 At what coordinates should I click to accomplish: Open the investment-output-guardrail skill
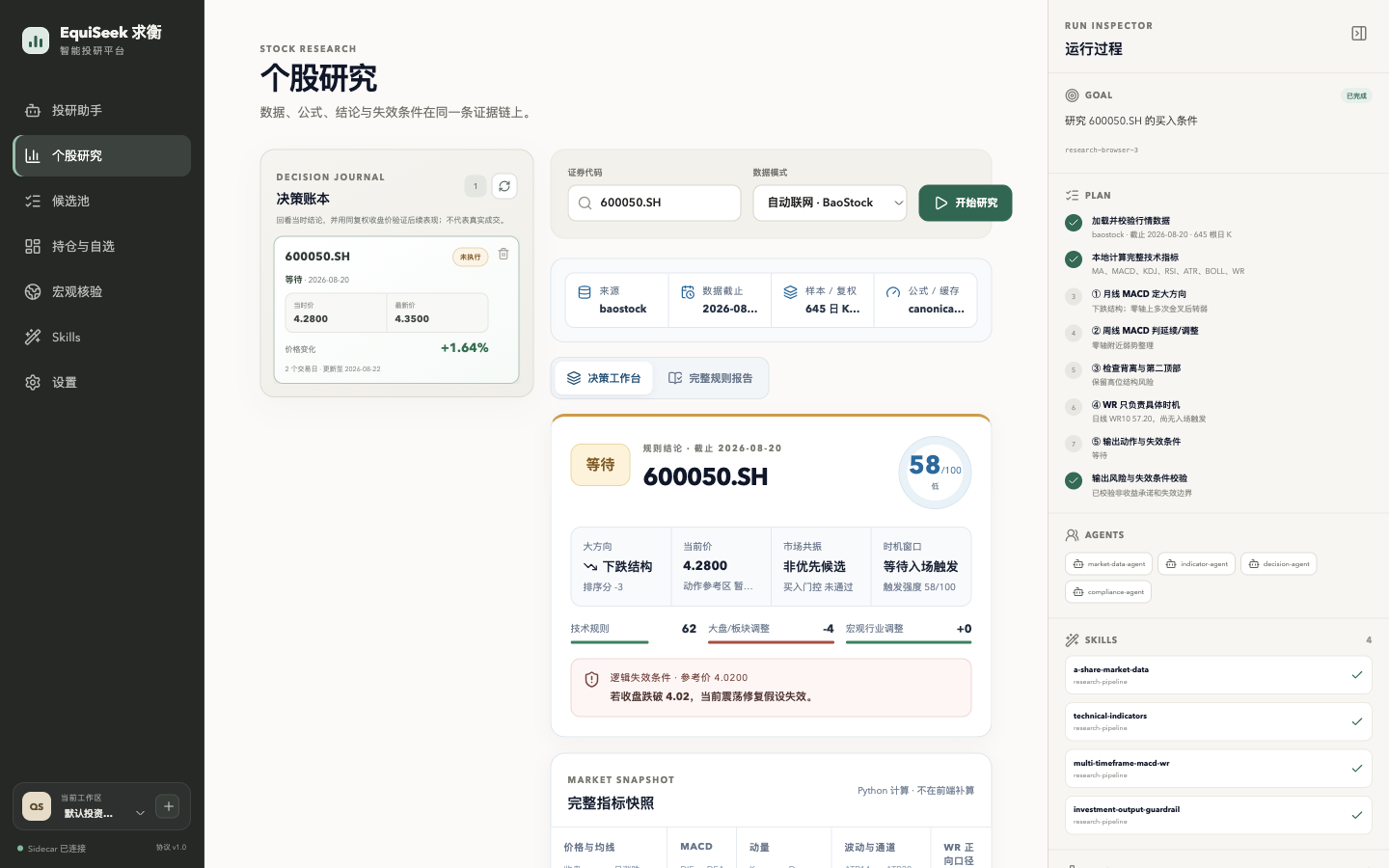[x=1218, y=815]
